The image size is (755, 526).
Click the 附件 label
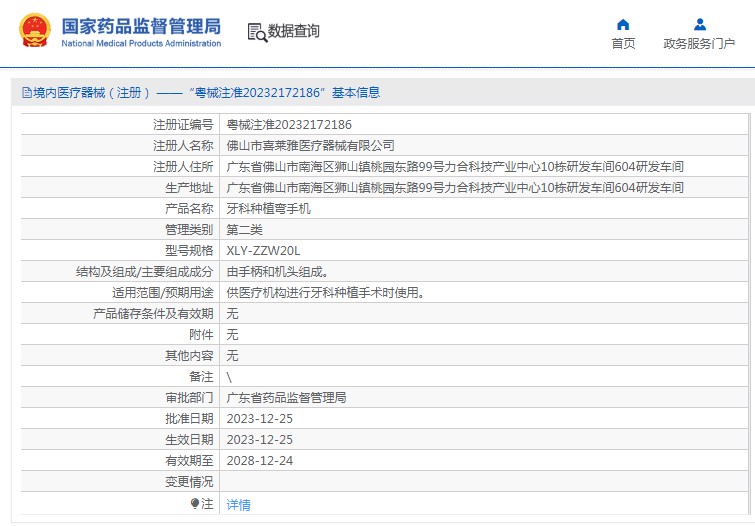coord(201,335)
